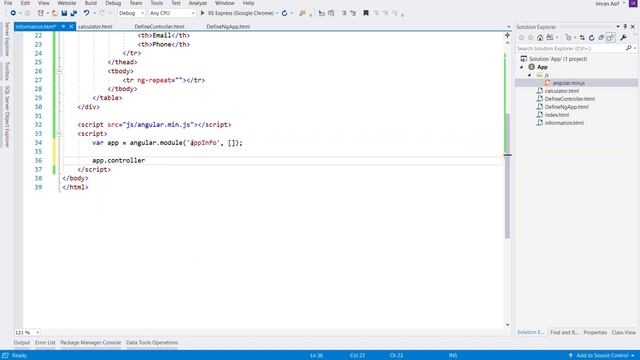Click the browser refresh icon in toolbar
Viewport: 640px width, 360px height.
(x=284, y=13)
